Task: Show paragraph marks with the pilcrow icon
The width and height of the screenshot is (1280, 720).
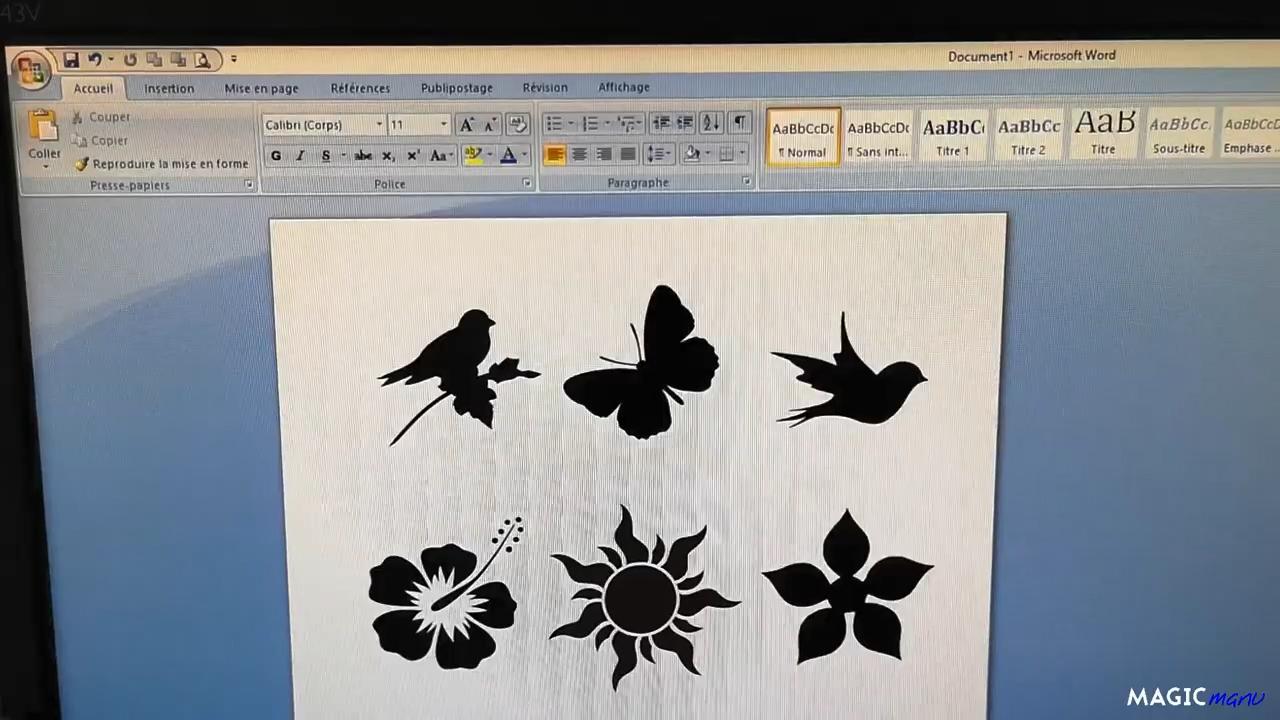Action: [x=741, y=123]
